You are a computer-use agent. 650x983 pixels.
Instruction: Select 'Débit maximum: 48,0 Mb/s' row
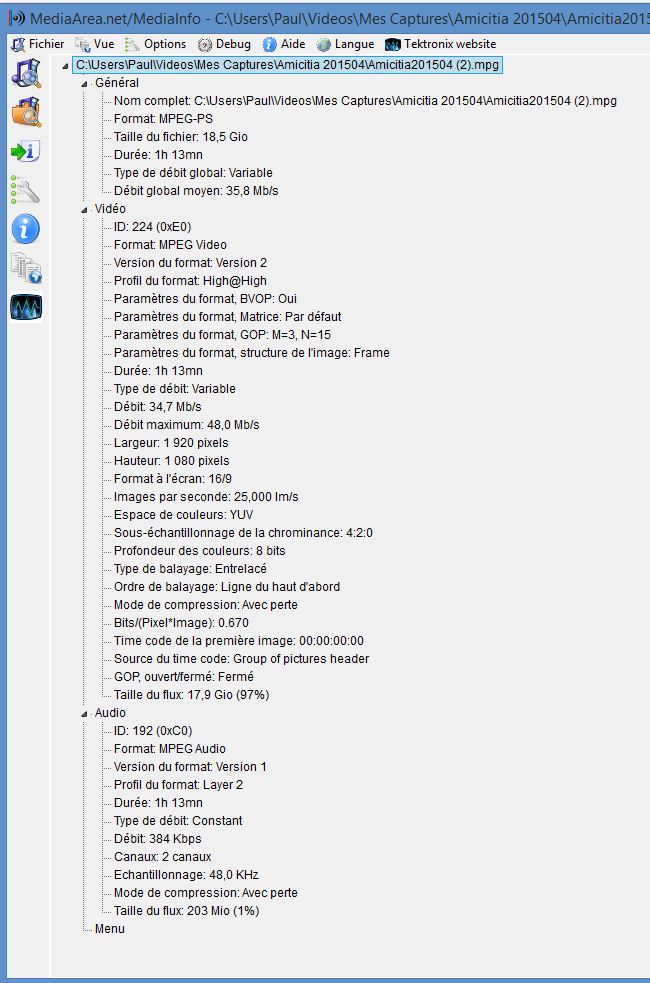point(186,425)
